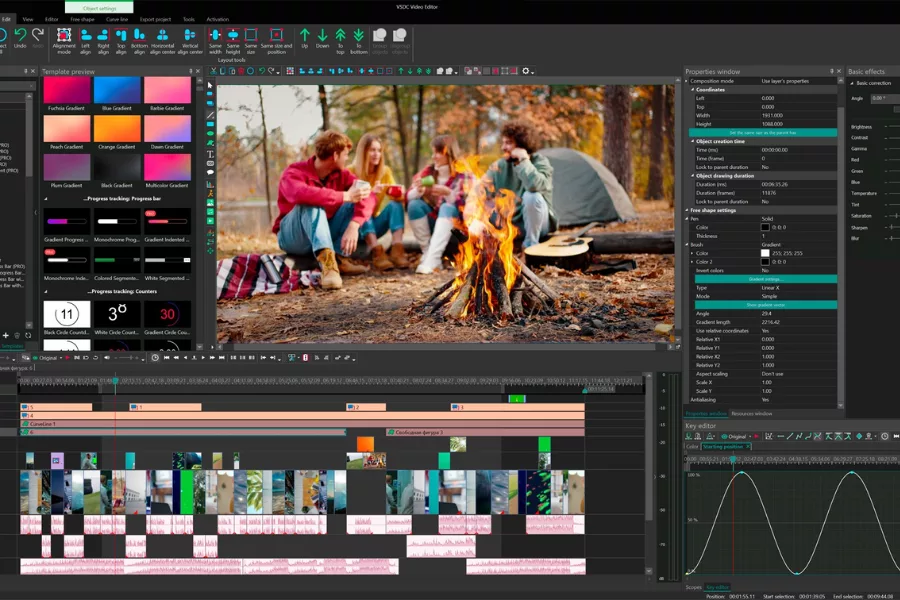900x600 pixels.
Task: Collapse Progress tracking: Progress bar group
Action: 46,199
